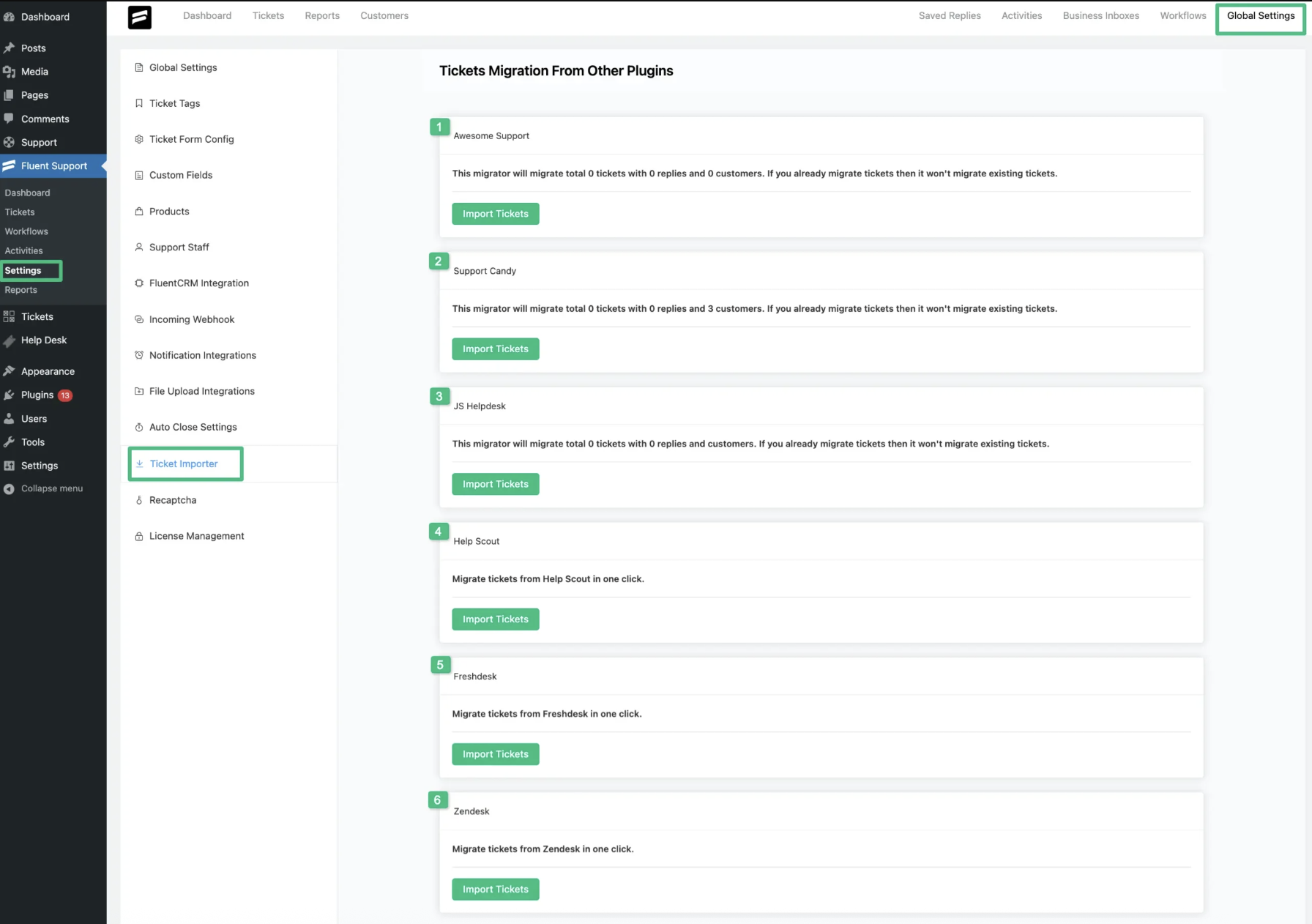Open Saved Replies in the top navigation
The height and width of the screenshot is (924, 1312).
pyautogui.click(x=949, y=16)
